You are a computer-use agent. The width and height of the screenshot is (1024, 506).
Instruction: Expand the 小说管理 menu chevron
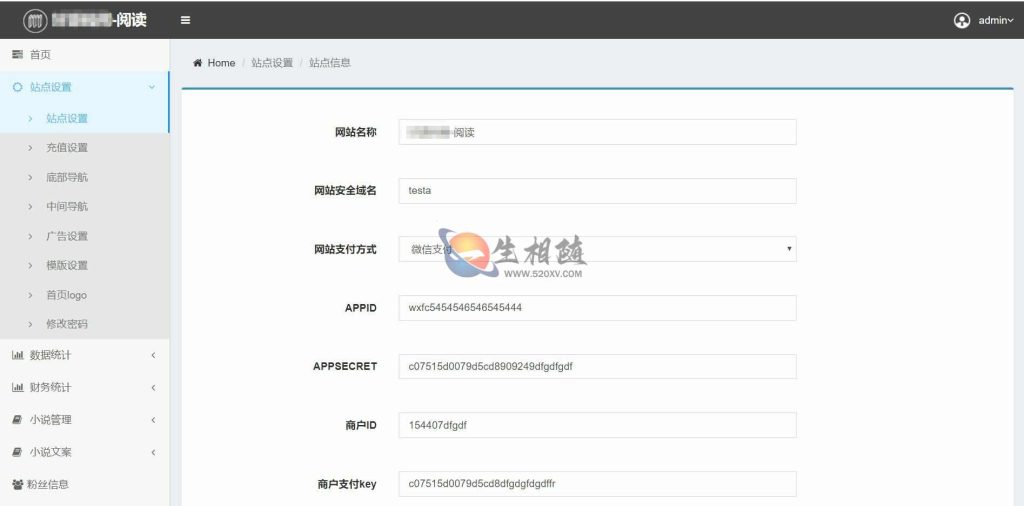(153, 420)
